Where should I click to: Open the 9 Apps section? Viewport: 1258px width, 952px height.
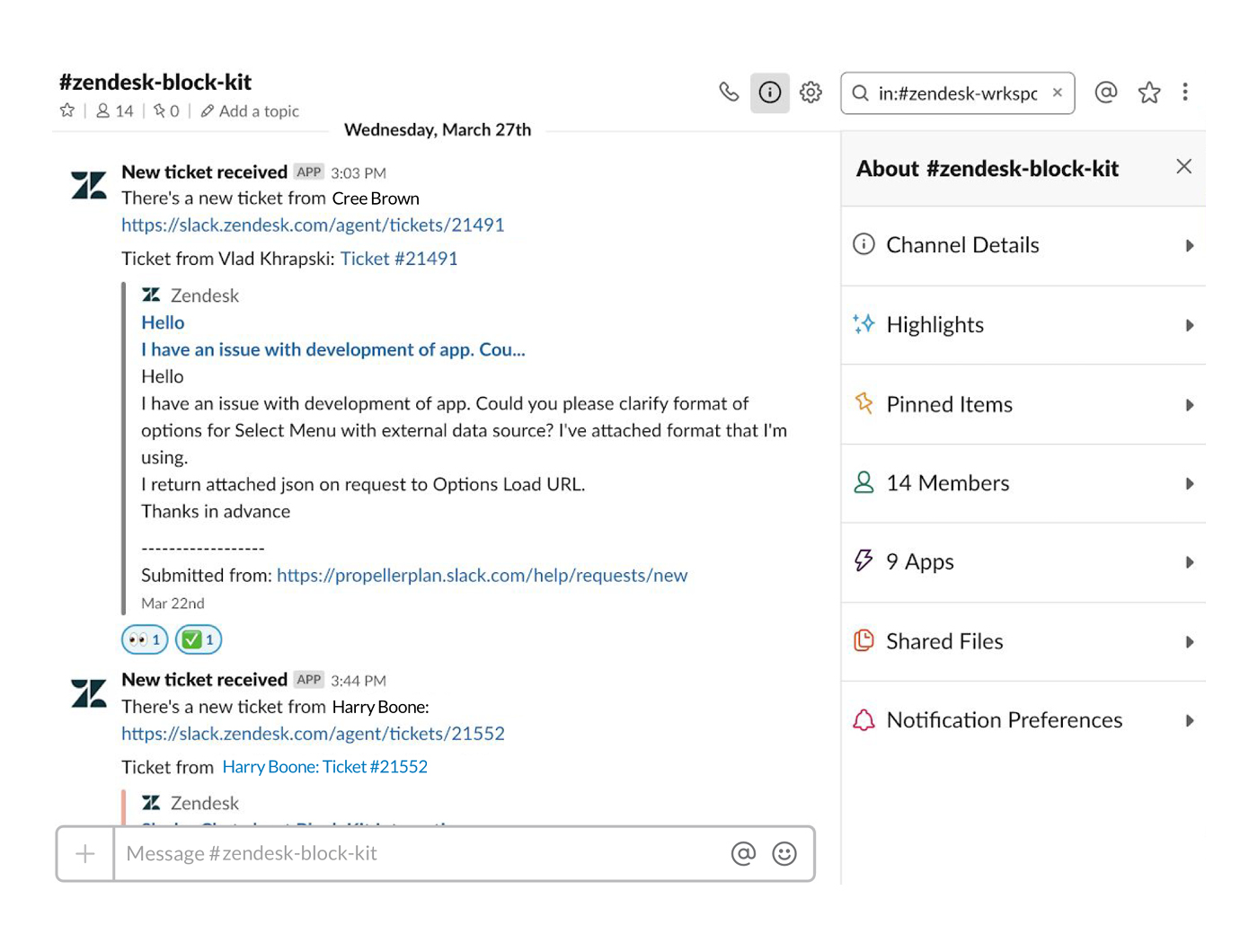(1023, 563)
